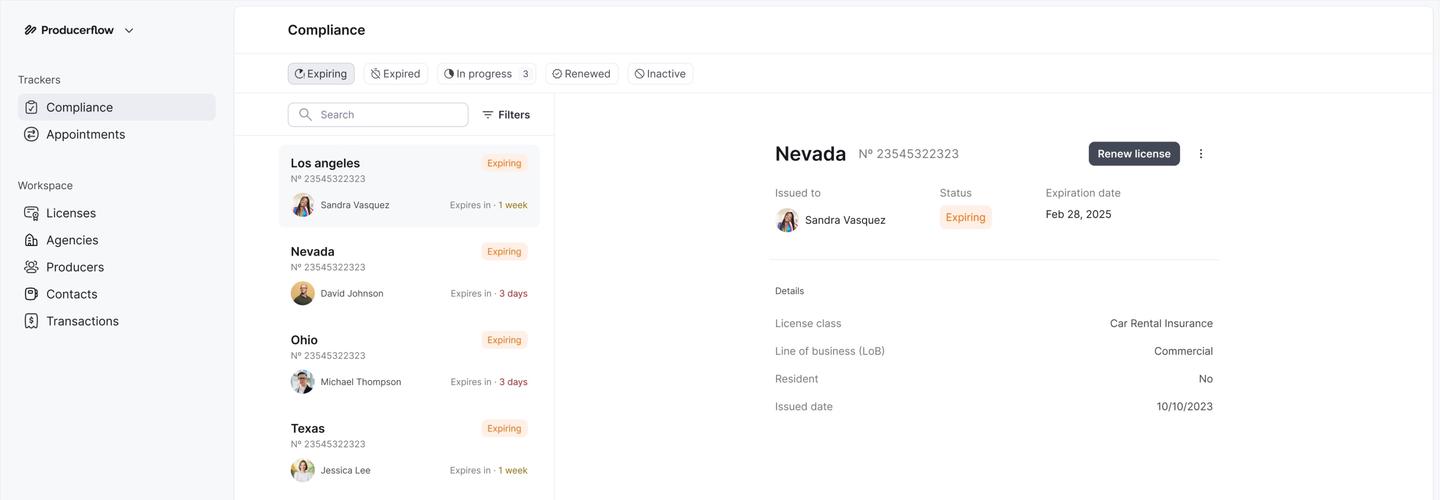Click the Appointments icon in sidebar
This screenshot has height=500, width=1440.
point(31,134)
